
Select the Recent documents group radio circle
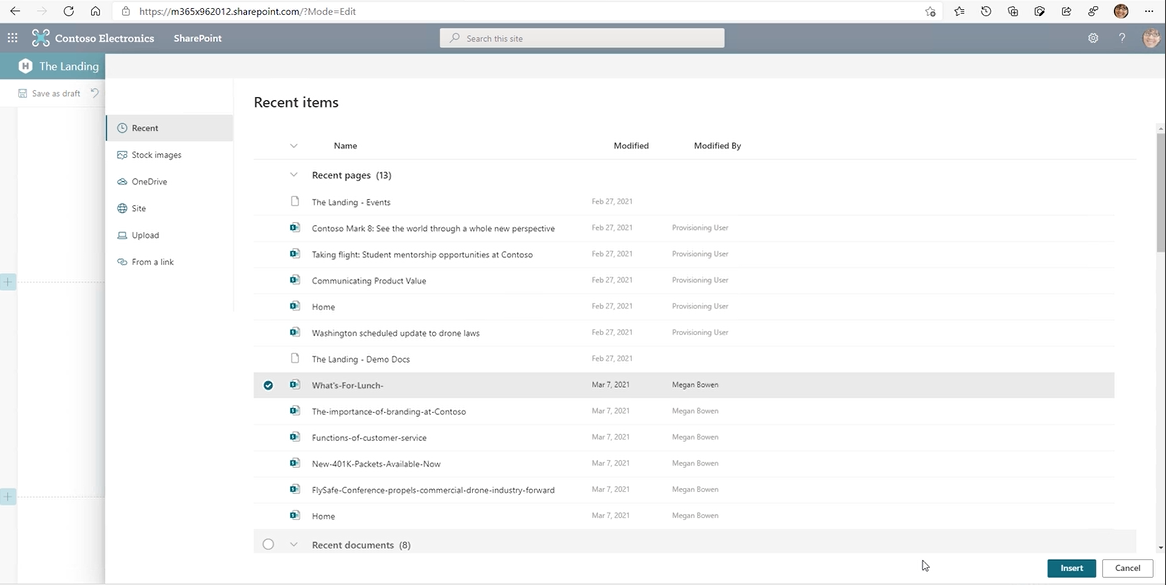(268, 545)
